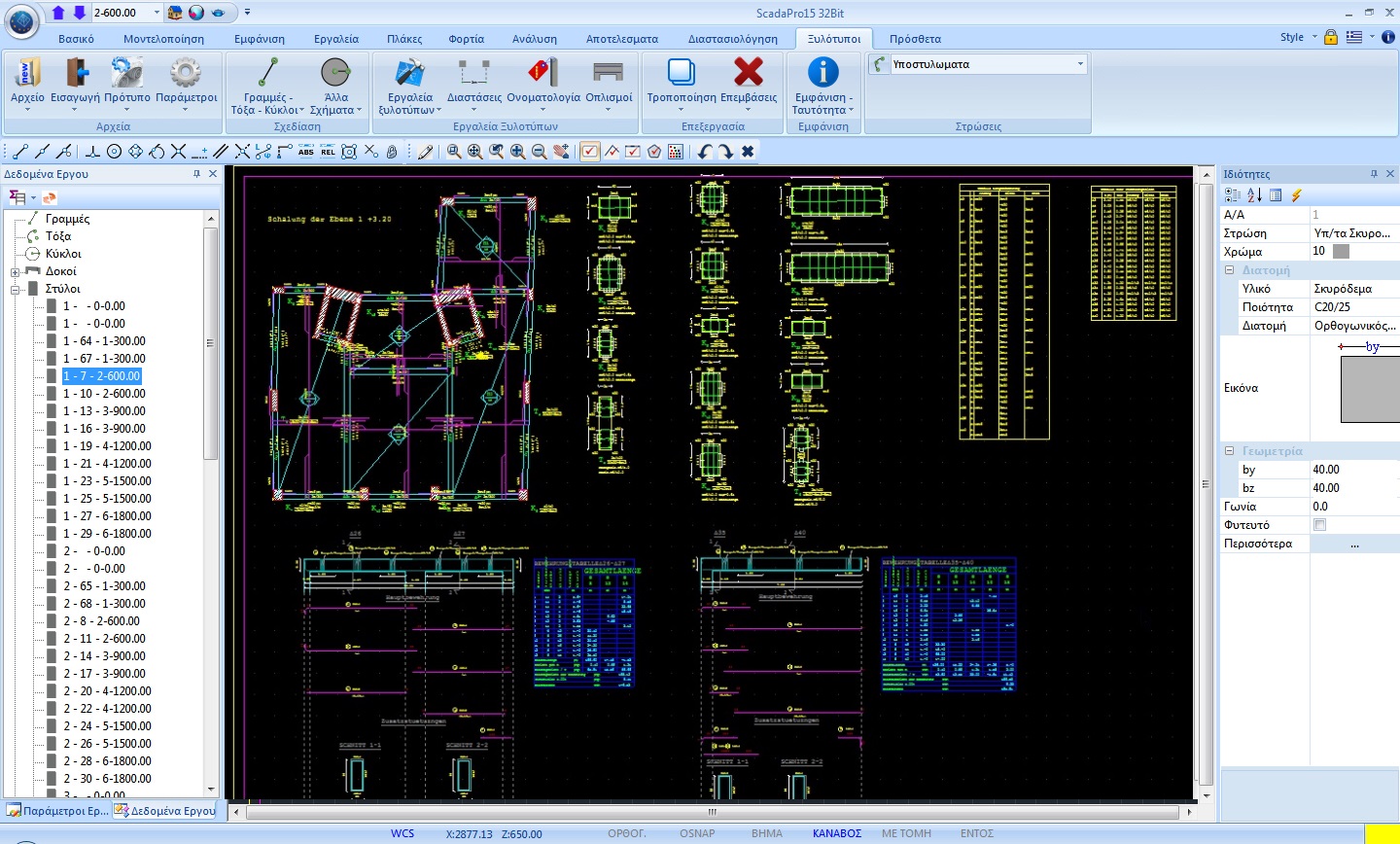The height and width of the screenshot is (844, 1400).
Task: Click the Χρώμα grey color swatch
Action: (1341, 252)
